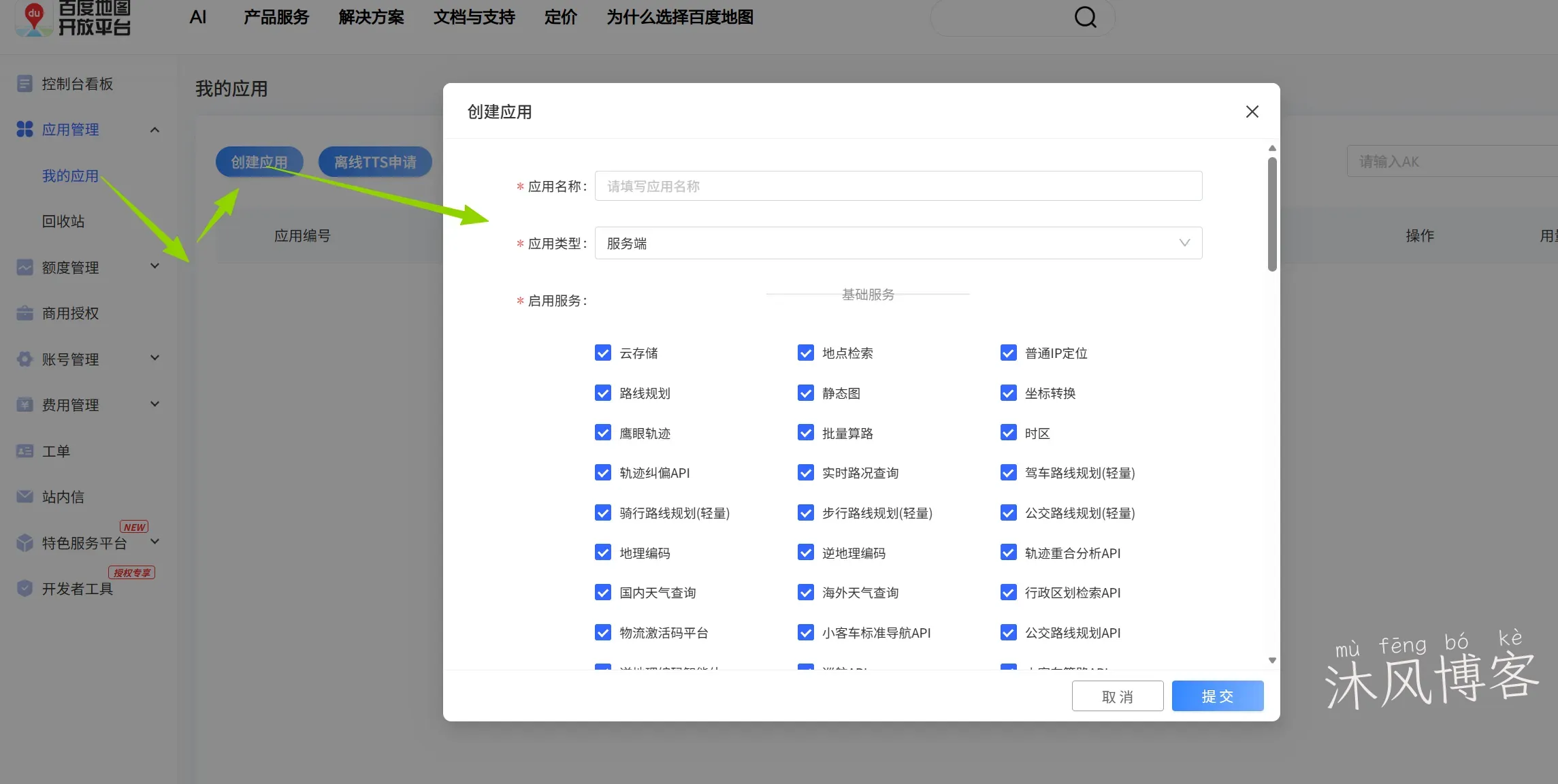The height and width of the screenshot is (784, 1558).
Task: Click the 离线TTS申请 button
Action: [375, 162]
